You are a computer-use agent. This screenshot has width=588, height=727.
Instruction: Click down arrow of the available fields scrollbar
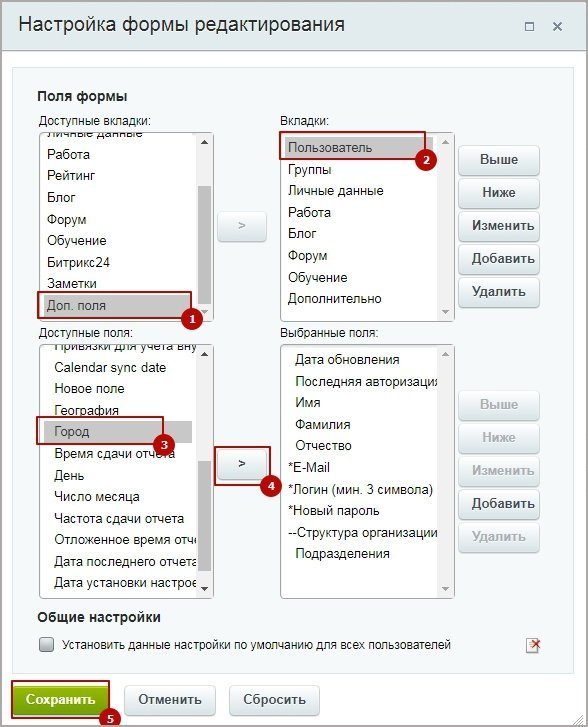coord(205,589)
